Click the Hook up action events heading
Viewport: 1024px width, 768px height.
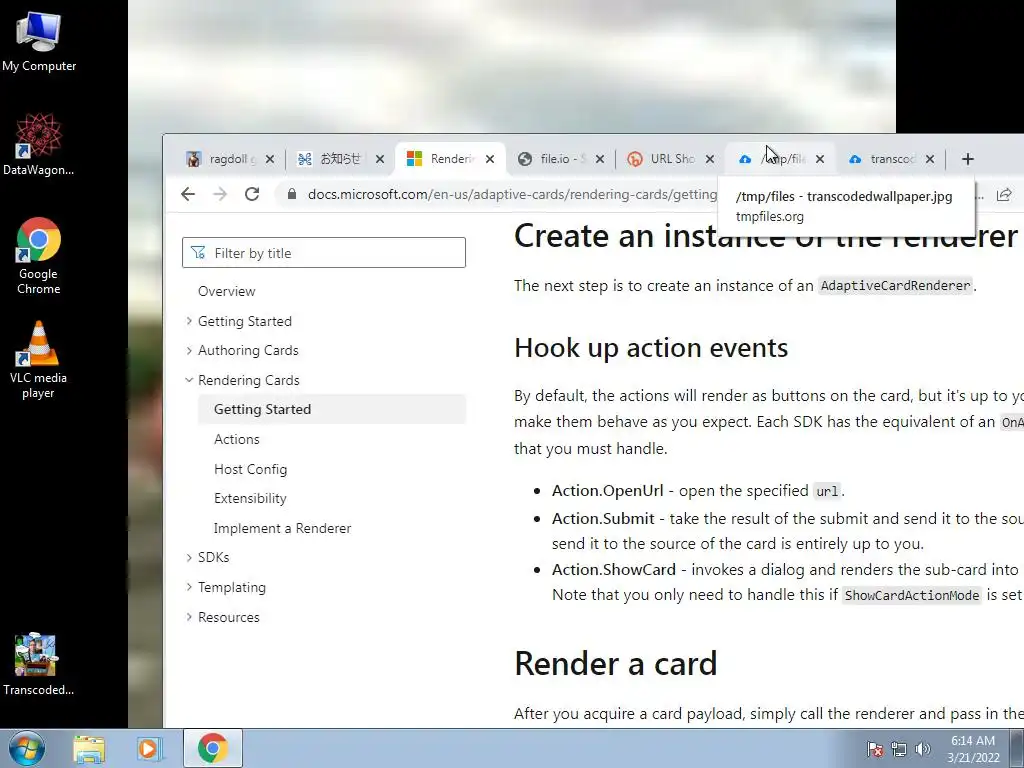(x=651, y=347)
